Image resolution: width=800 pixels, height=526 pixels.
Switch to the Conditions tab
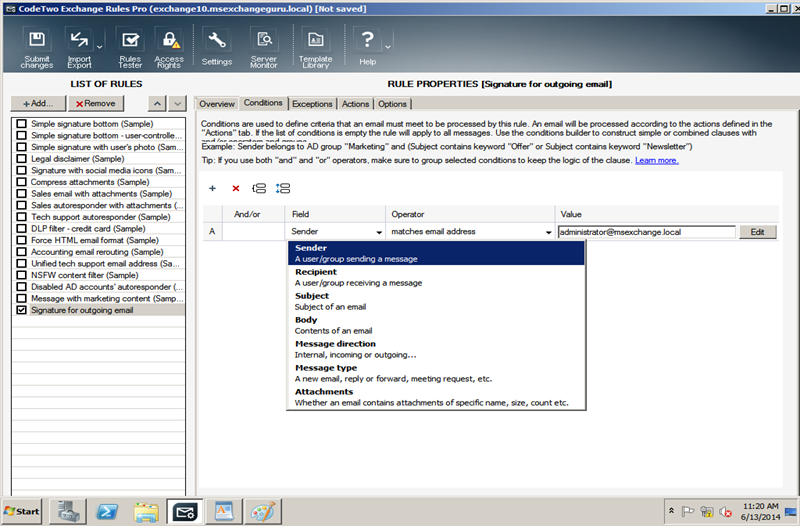click(x=263, y=103)
